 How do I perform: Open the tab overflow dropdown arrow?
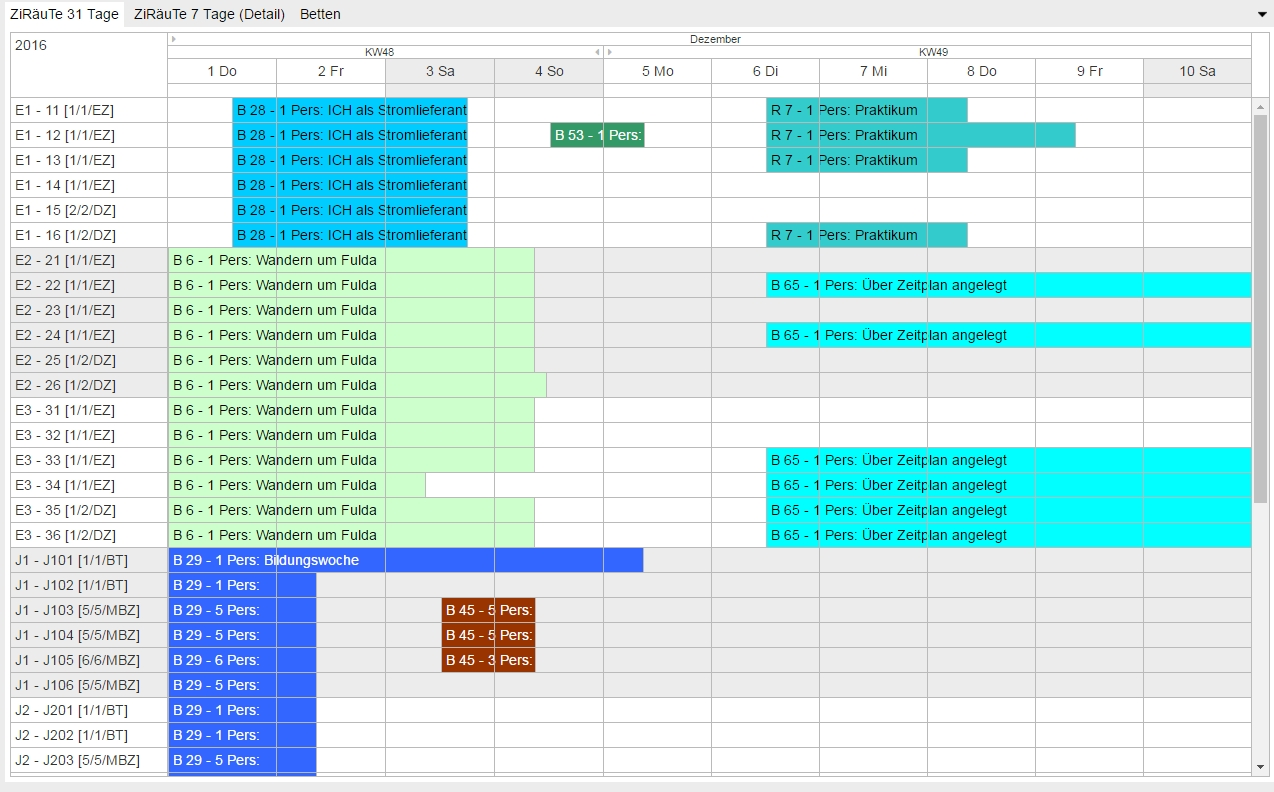tap(1261, 14)
